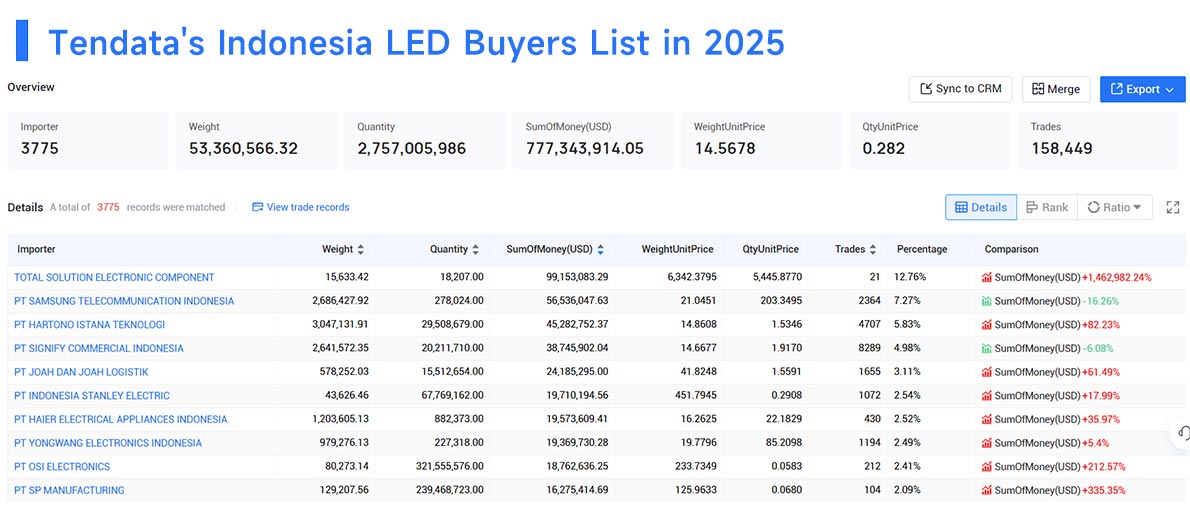Click the 3775 matched records count
Image resolution: width=1190 pixels, height=513 pixels.
point(108,207)
